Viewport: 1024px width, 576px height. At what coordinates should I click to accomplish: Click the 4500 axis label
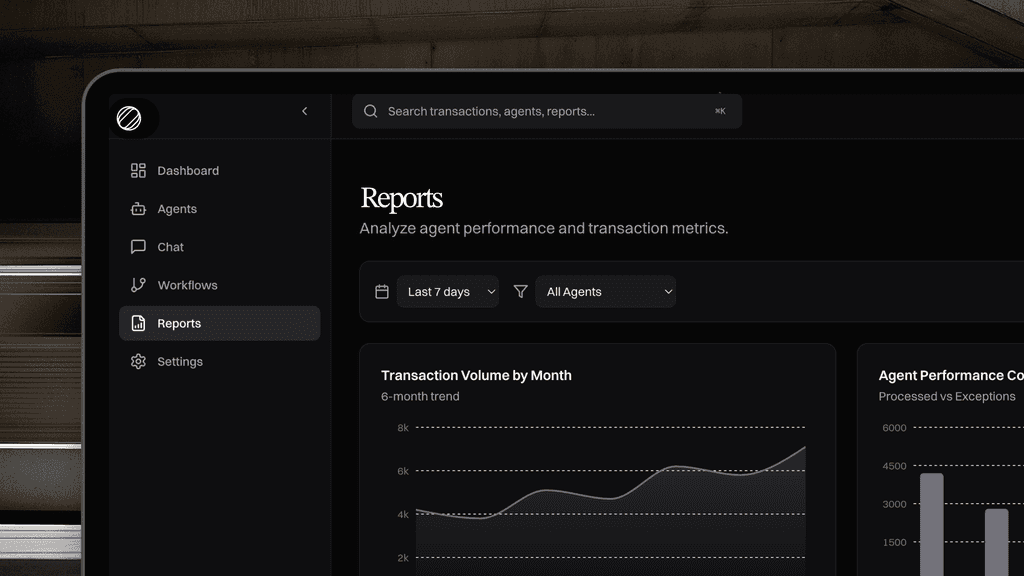[x=894, y=466]
